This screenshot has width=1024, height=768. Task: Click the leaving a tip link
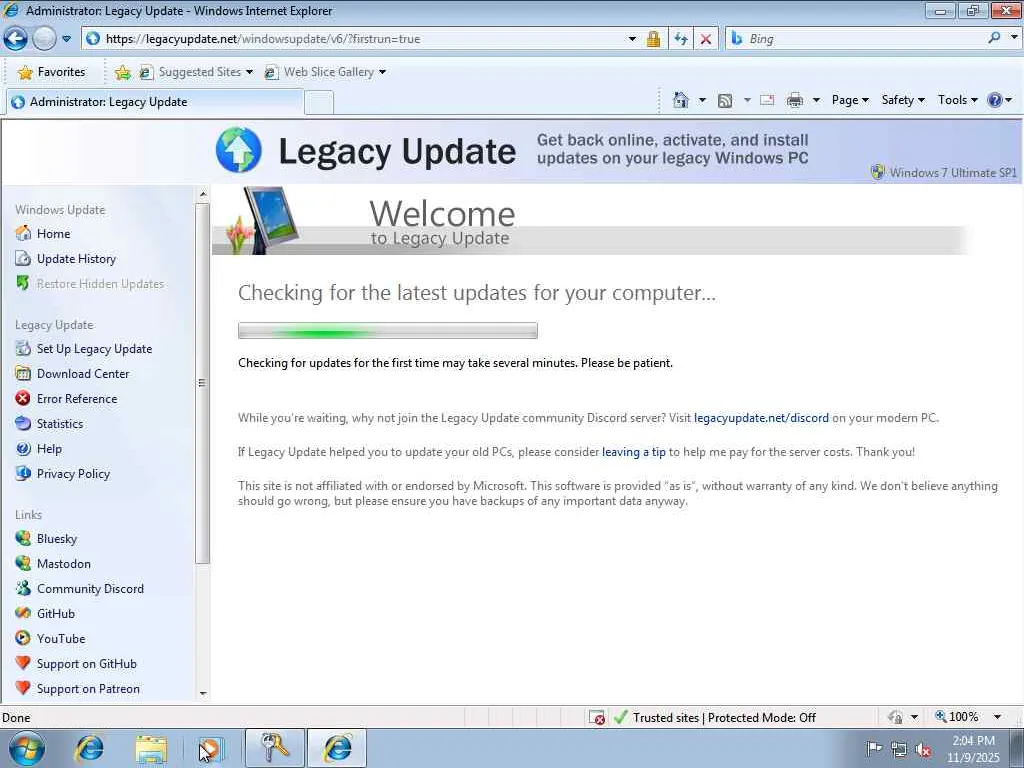click(x=633, y=452)
